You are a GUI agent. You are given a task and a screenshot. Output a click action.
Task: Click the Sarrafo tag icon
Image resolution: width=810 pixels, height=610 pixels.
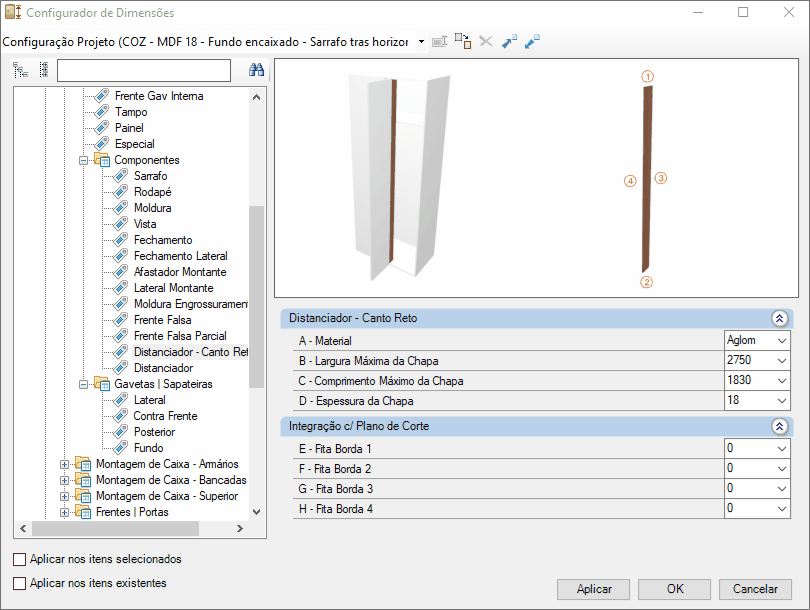(121, 176)
